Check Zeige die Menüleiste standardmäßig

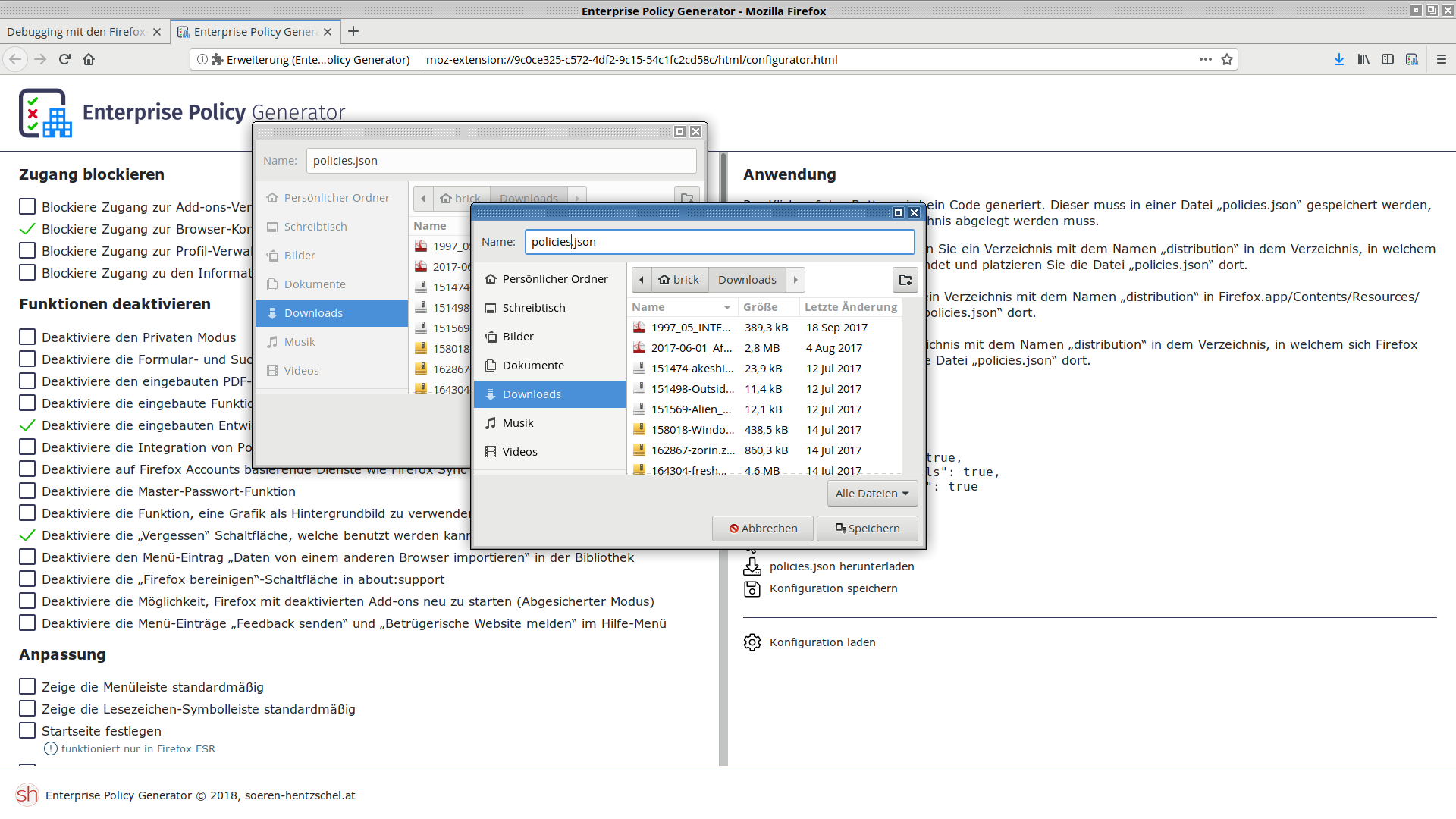(27, 687)
